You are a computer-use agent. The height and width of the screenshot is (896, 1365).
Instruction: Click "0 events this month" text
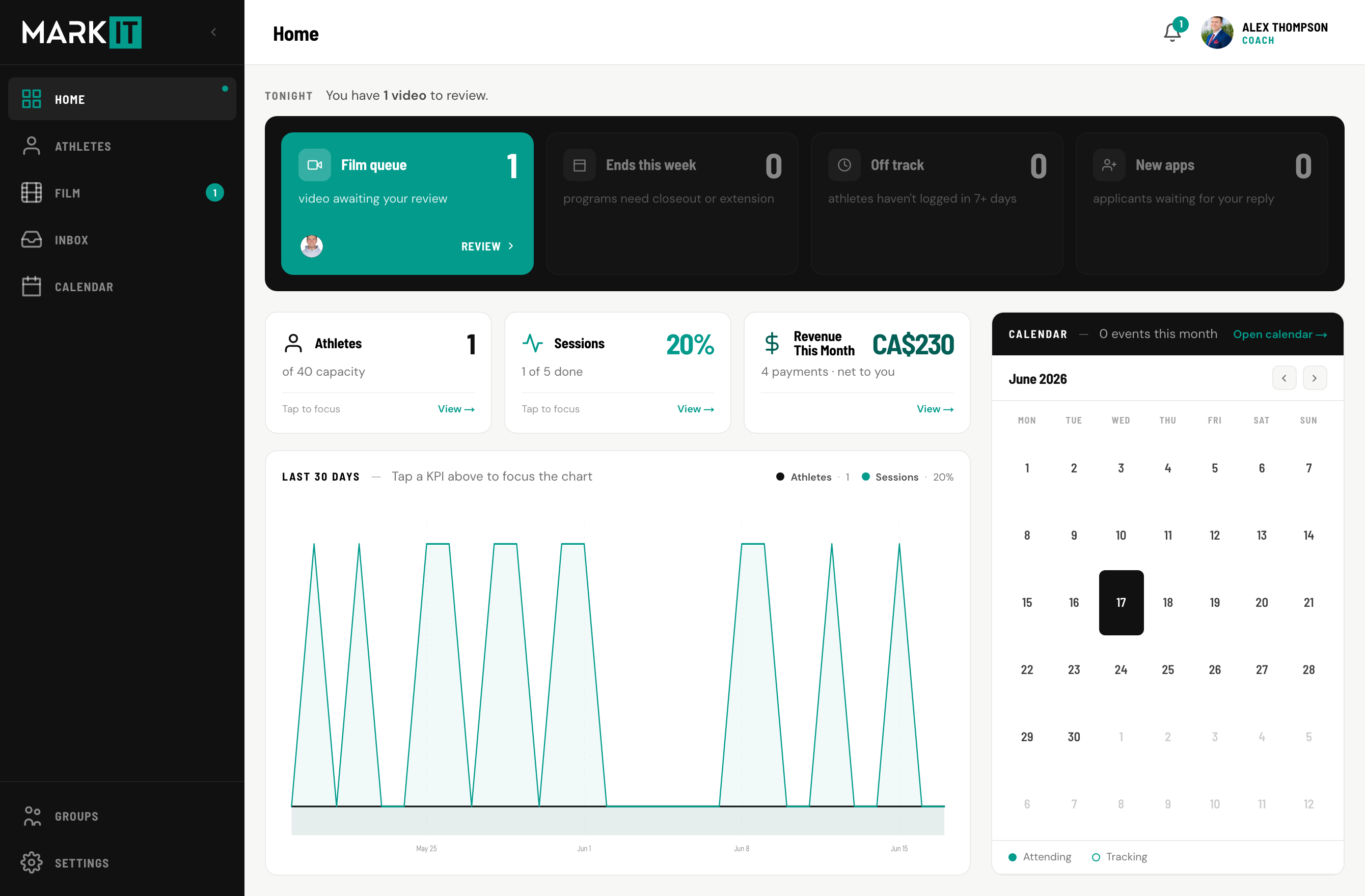coord(1157,334)
